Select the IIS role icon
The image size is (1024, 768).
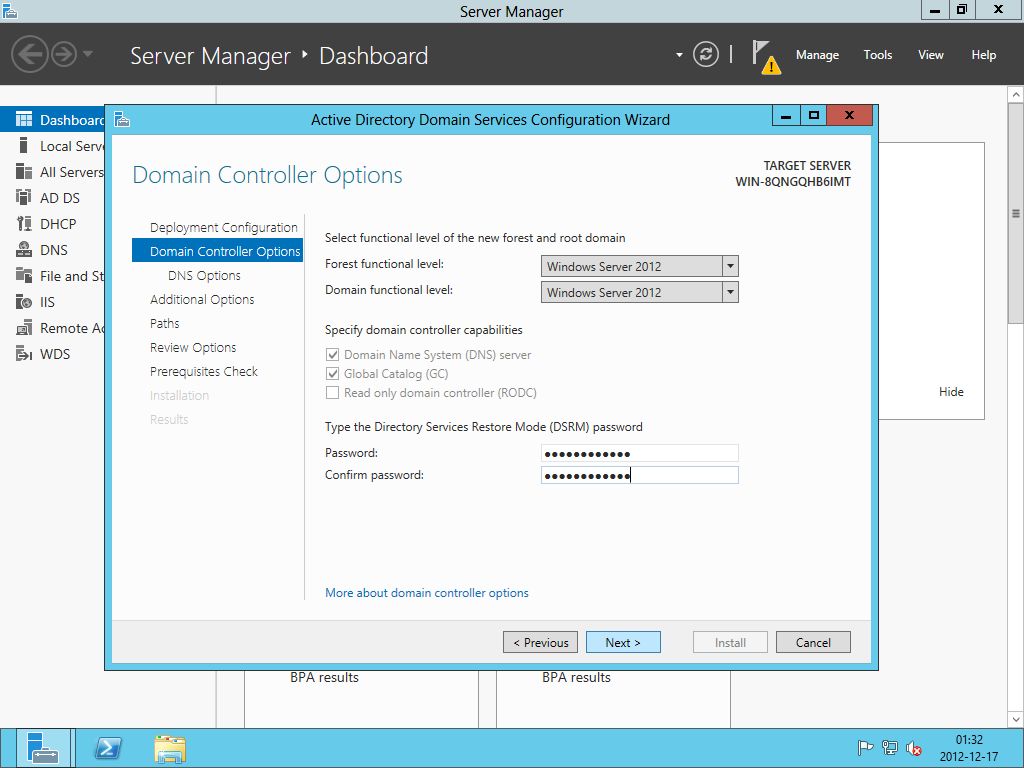(24, 302)
